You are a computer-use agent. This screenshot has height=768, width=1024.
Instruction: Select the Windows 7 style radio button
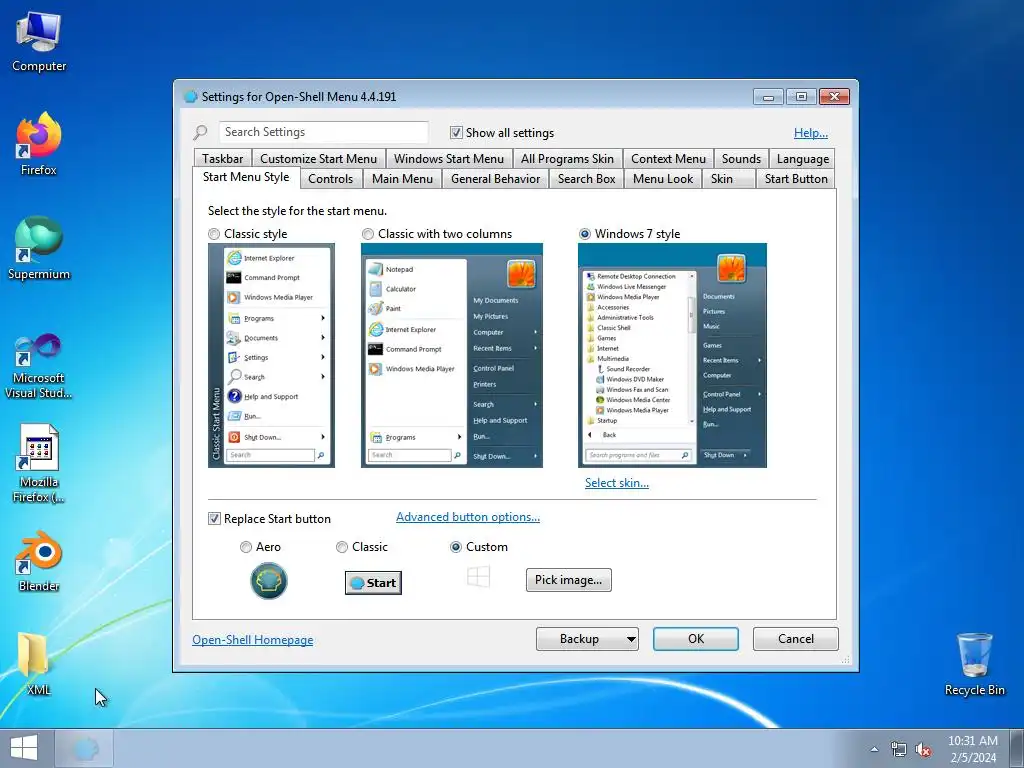tap(584, 234)
